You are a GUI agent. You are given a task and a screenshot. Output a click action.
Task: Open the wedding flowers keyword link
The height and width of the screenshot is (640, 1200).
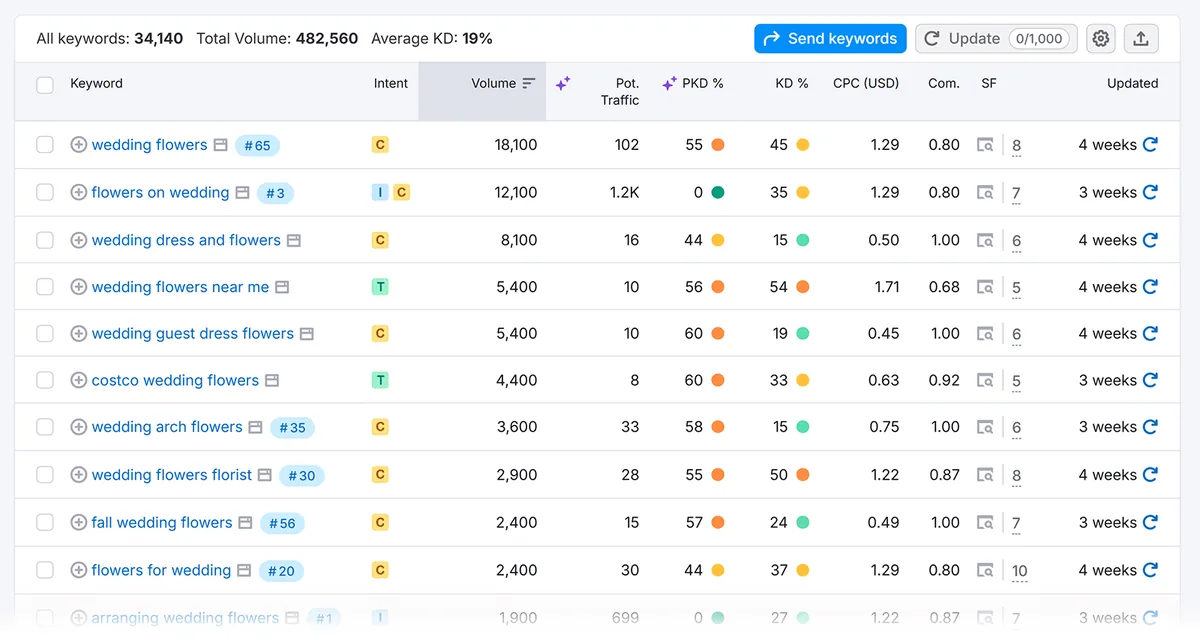coord(150,145)
